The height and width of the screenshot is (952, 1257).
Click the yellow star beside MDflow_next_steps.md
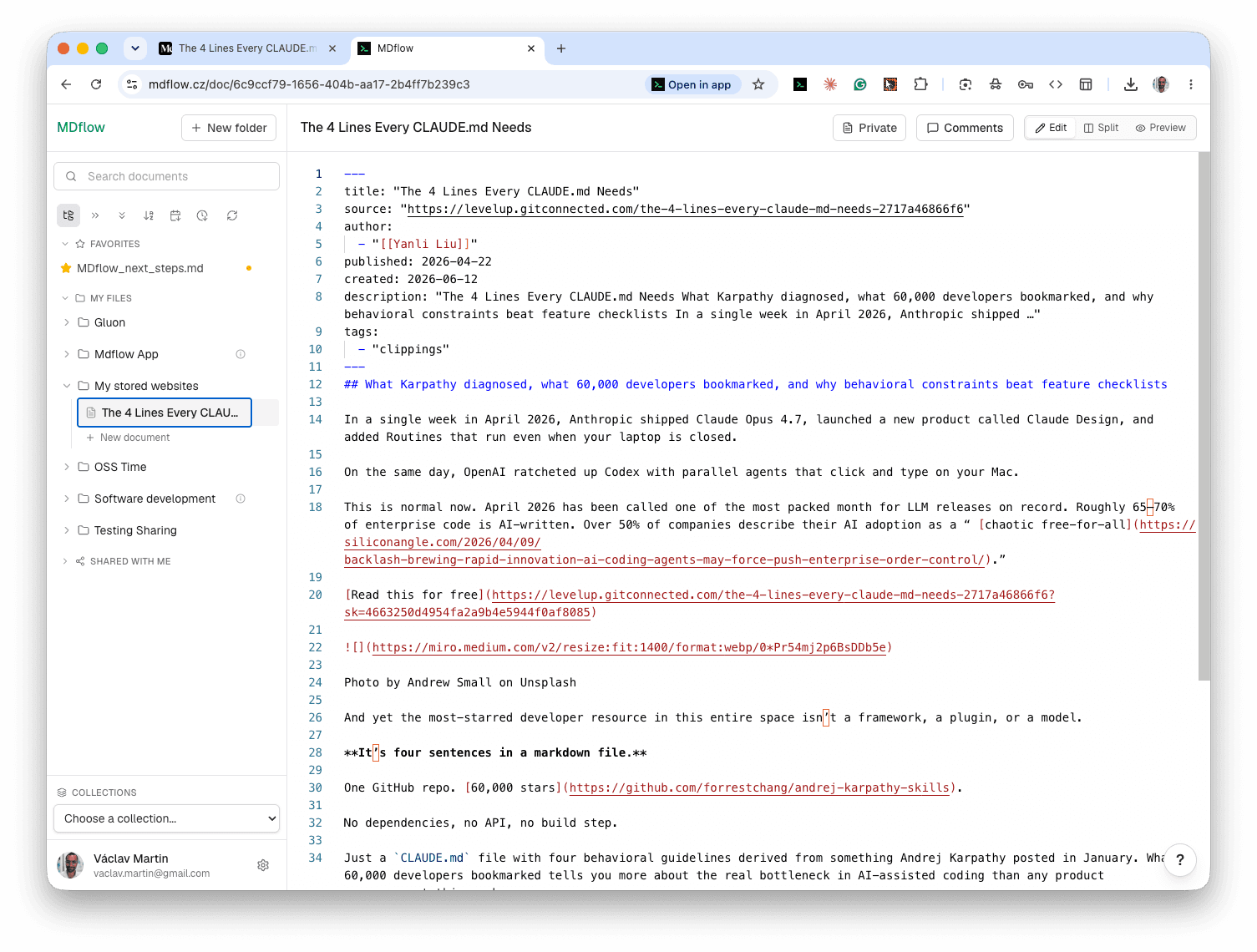tap(66, 268)
